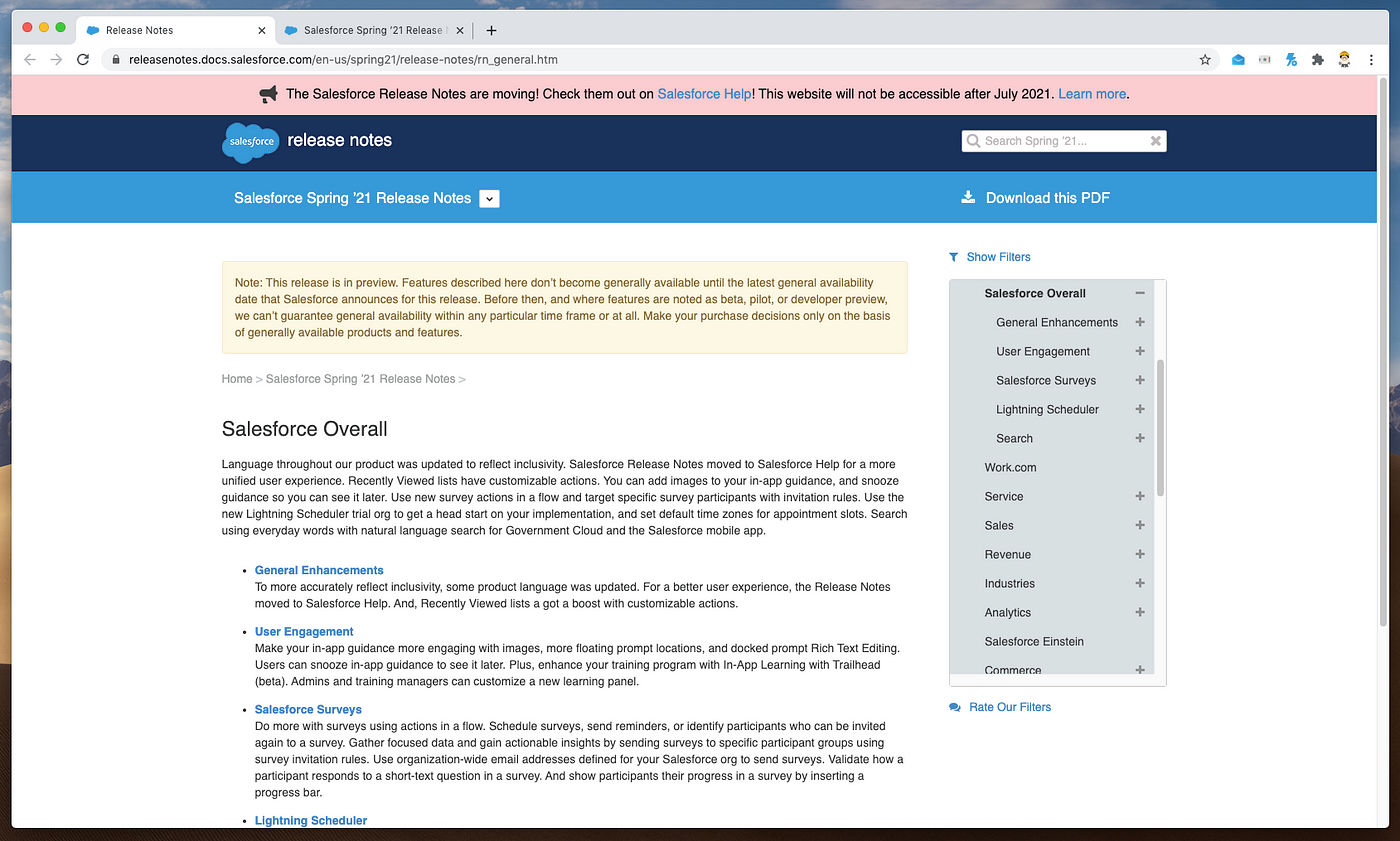Expand the Revenue sidebar section

tap(1139, 554)
